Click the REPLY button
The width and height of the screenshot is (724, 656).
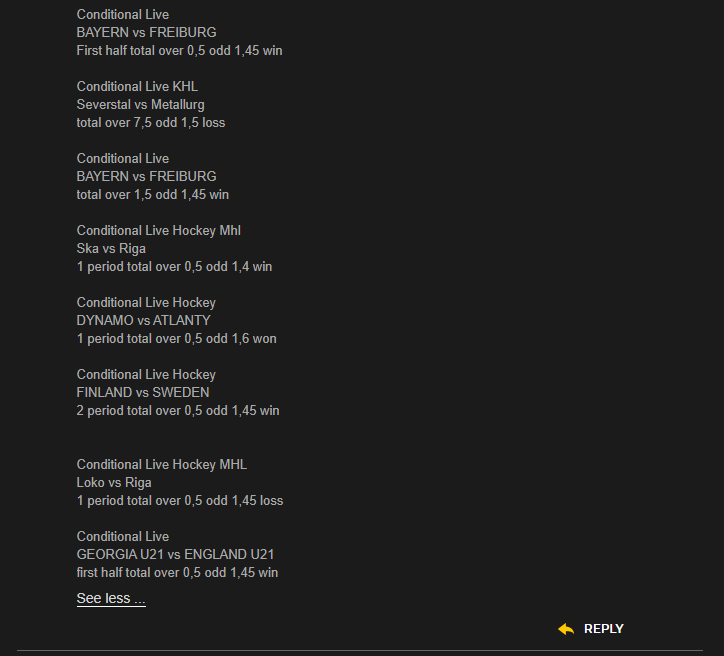(x=603, y=629)
